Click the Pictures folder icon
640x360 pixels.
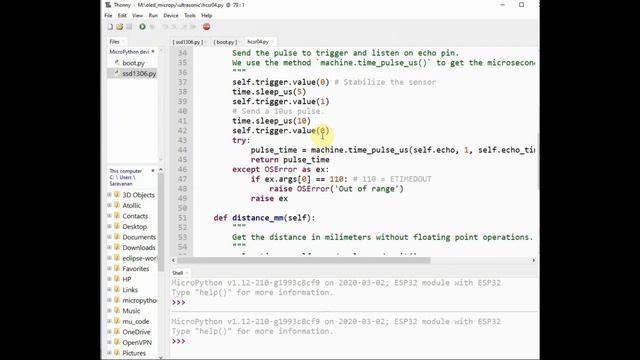(117, 353)
